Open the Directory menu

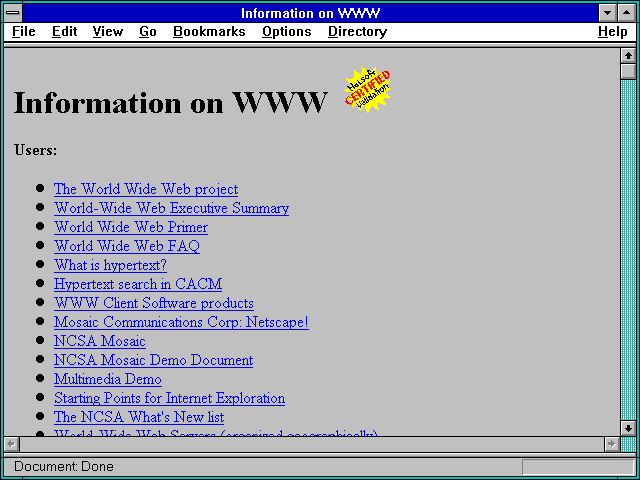coord(357,32)
